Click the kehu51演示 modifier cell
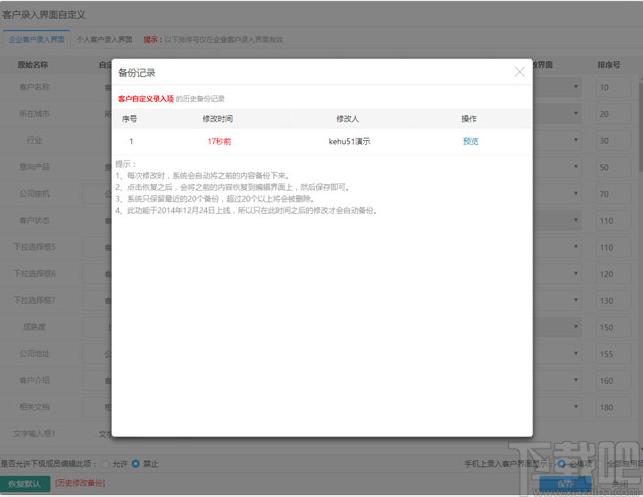Screen dimensions: 643x497 click(x=349, y=141)
